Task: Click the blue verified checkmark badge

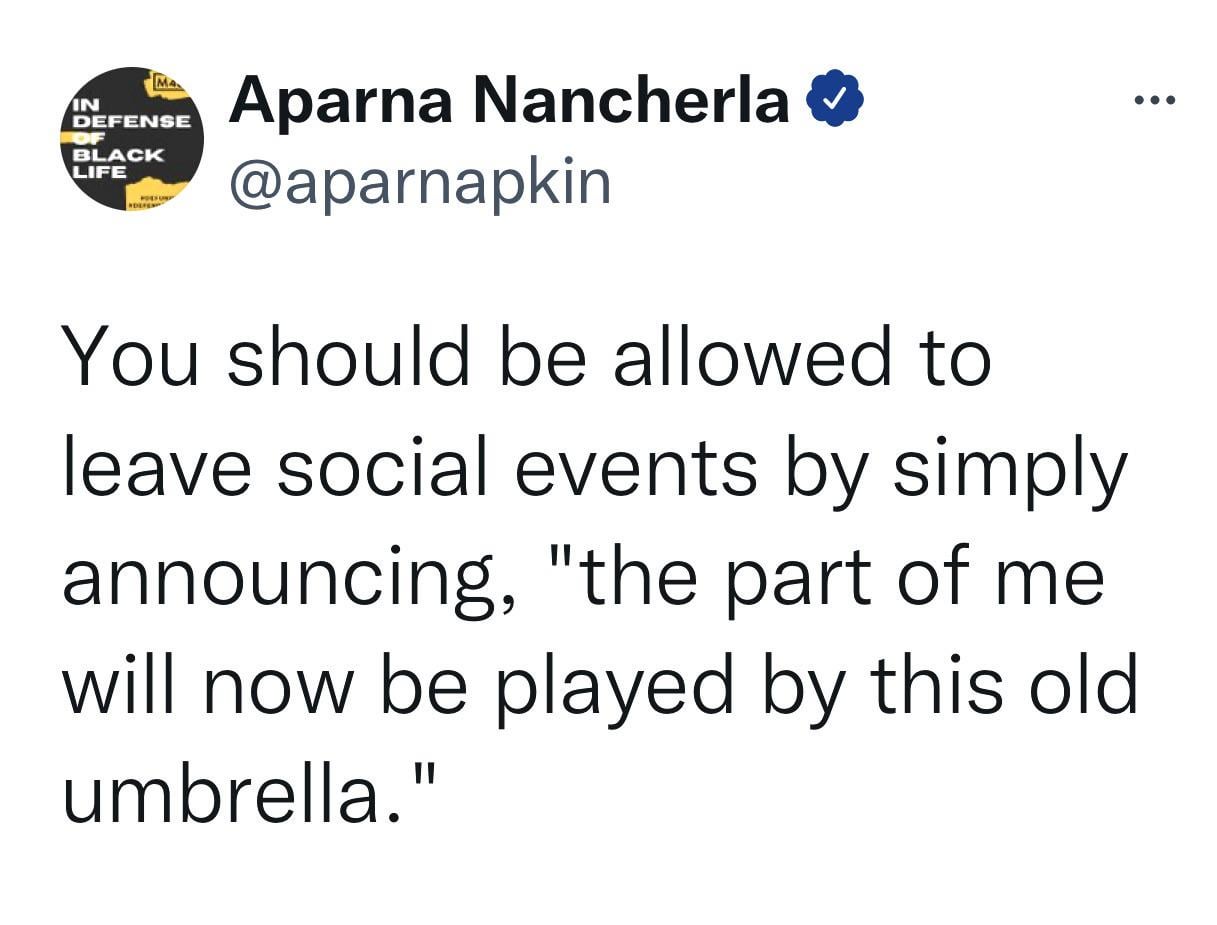Action: pos(834,101)
